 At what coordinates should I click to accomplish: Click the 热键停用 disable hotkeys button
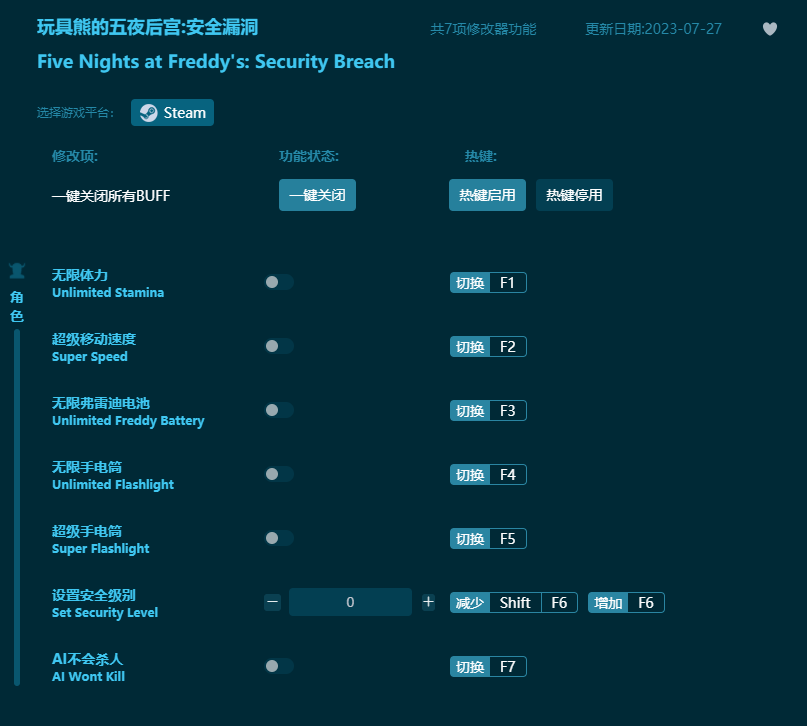pos(574,195)
